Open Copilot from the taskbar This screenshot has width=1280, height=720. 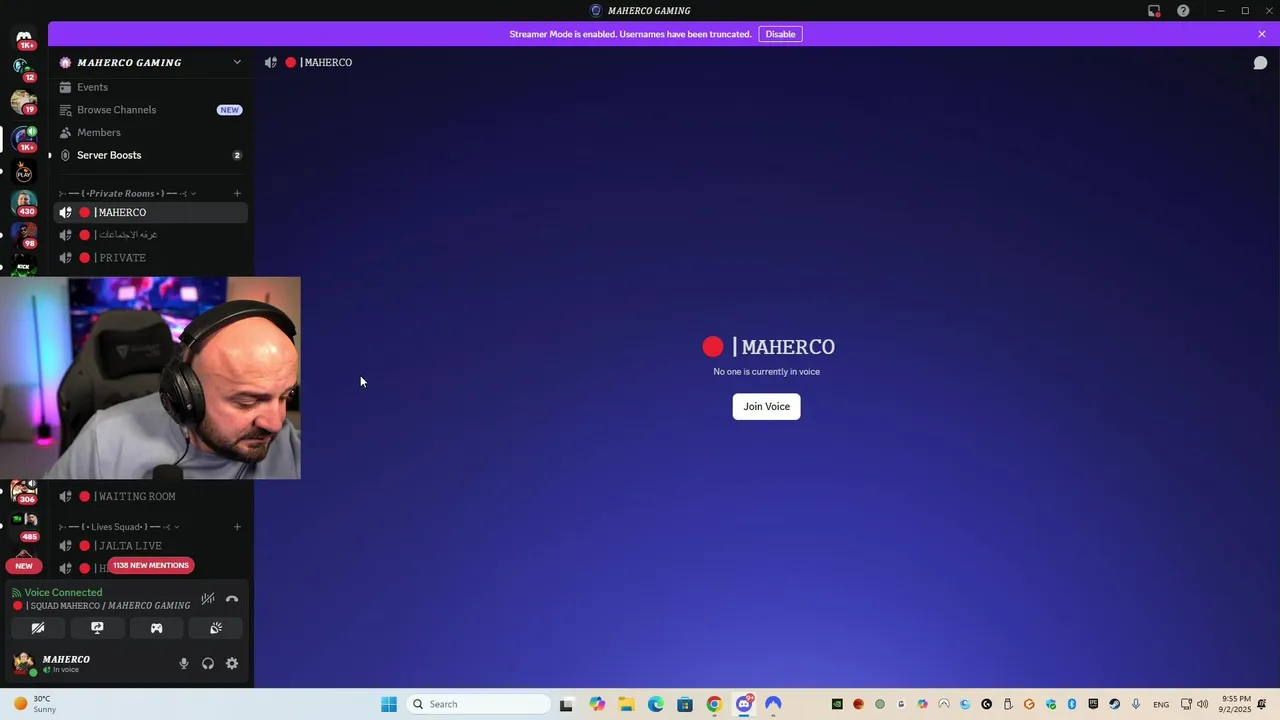click(597, 704)
